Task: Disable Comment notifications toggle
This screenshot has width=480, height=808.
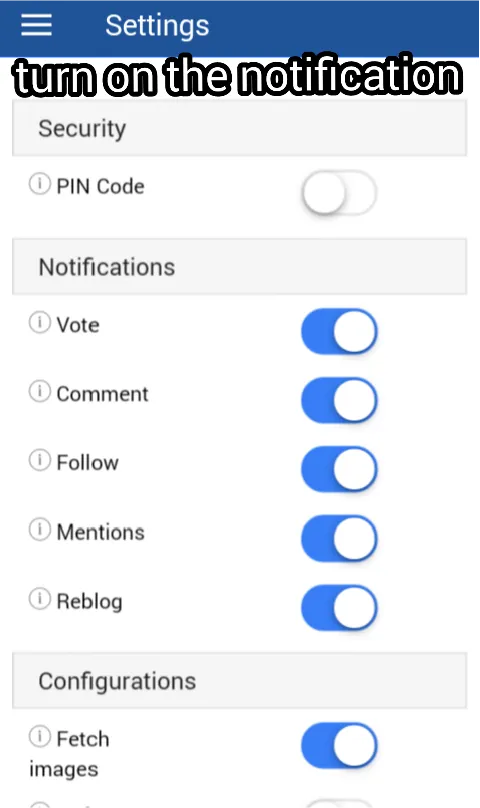Action: [x=339, y=400]
